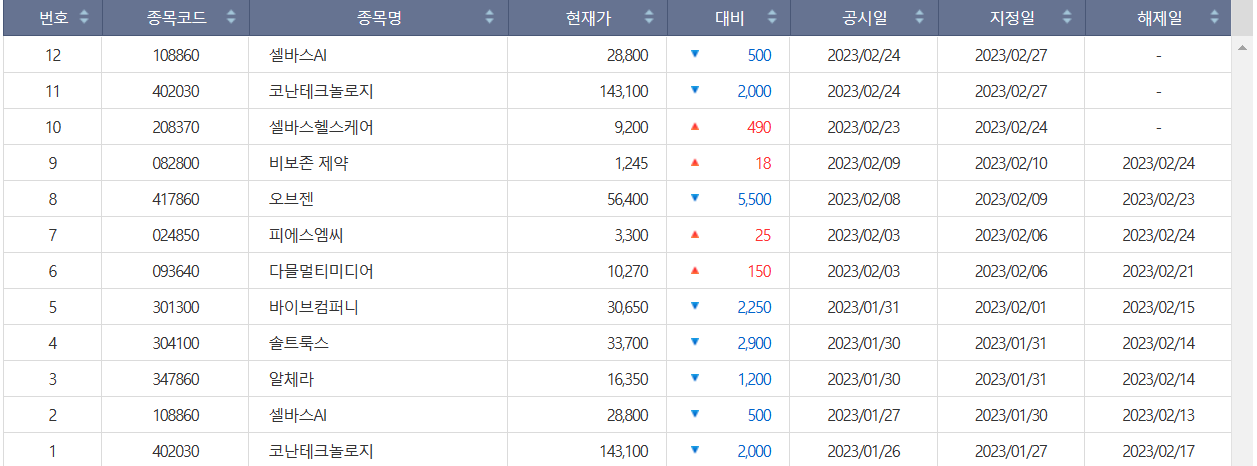Image resolution: width=1257 pixels, height=466 pixels.
Task: Click 해제일 date 2023/02/13 in row 2
Action: pyautogui.click(x=1158, y=415)
